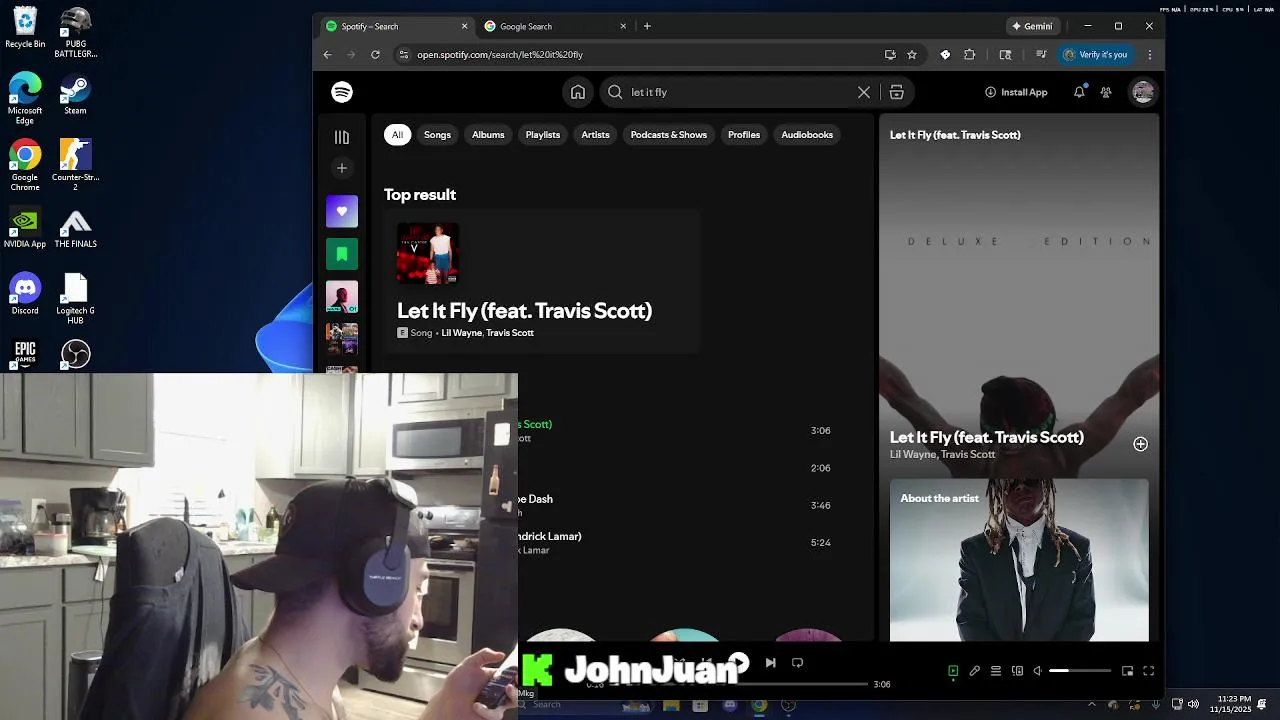
Task: Bookmark this page with star icon
Action: tap(912, 55)
